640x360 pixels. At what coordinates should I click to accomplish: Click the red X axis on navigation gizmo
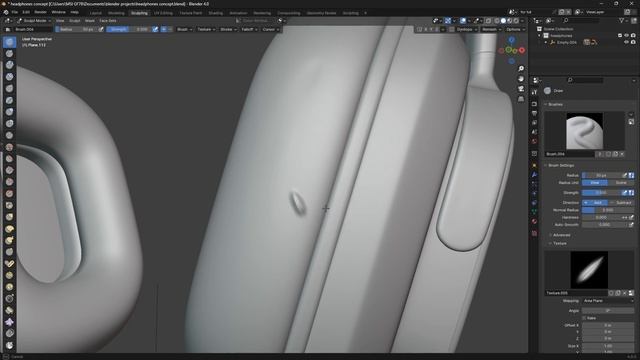click(522, 50)
